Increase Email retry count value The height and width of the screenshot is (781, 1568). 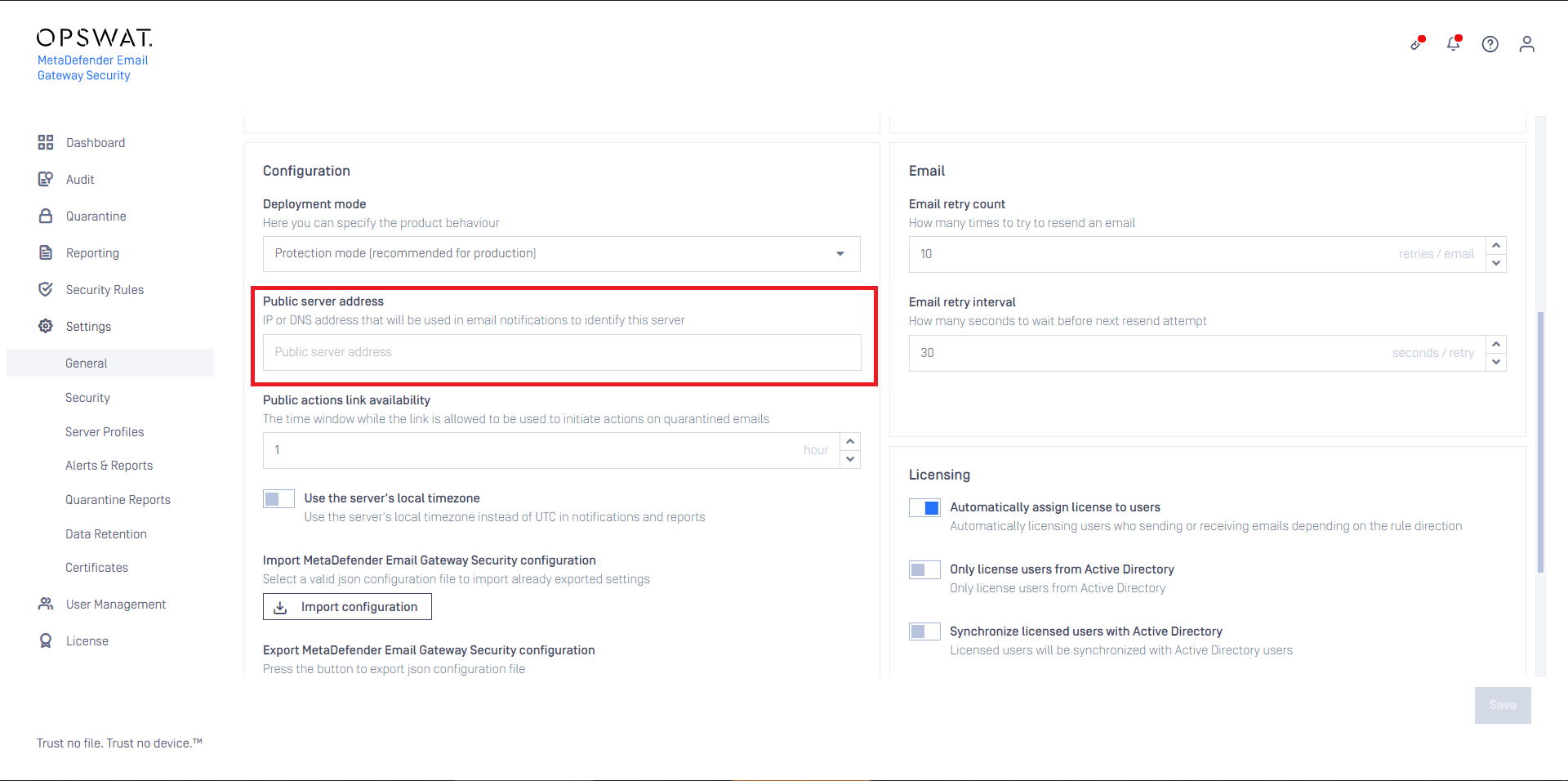click(1496, 245)
